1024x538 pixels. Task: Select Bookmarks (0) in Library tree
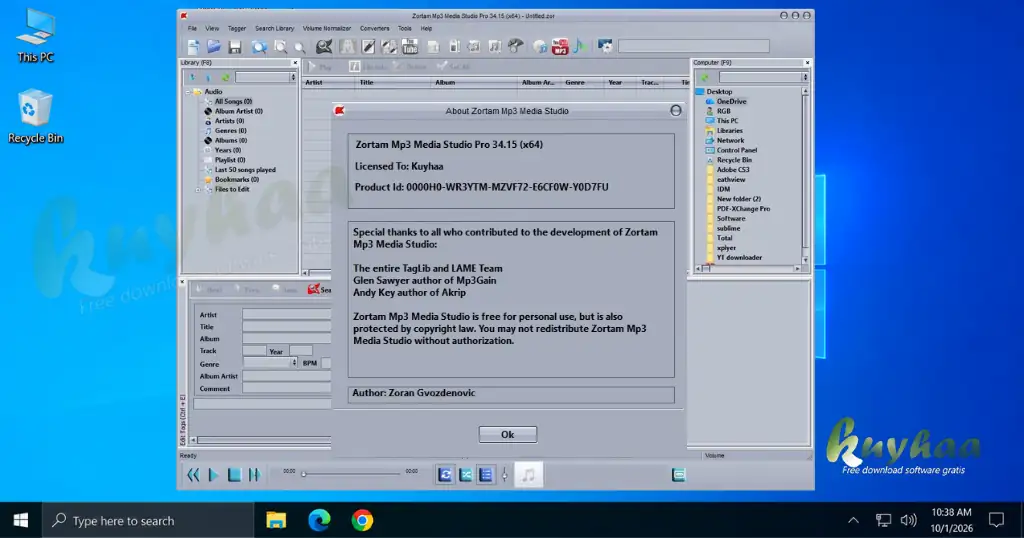tap(236, 180)
